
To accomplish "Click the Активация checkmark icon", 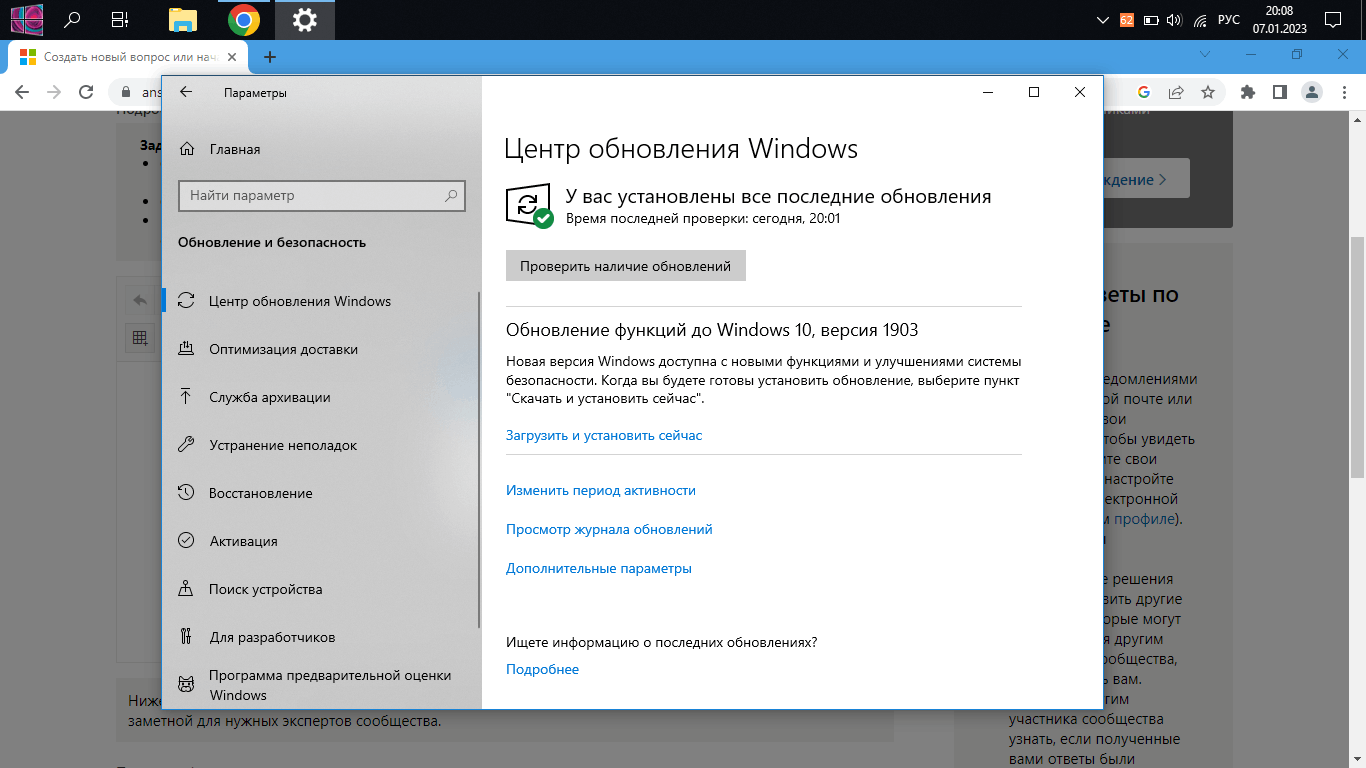I will (186, 541).
